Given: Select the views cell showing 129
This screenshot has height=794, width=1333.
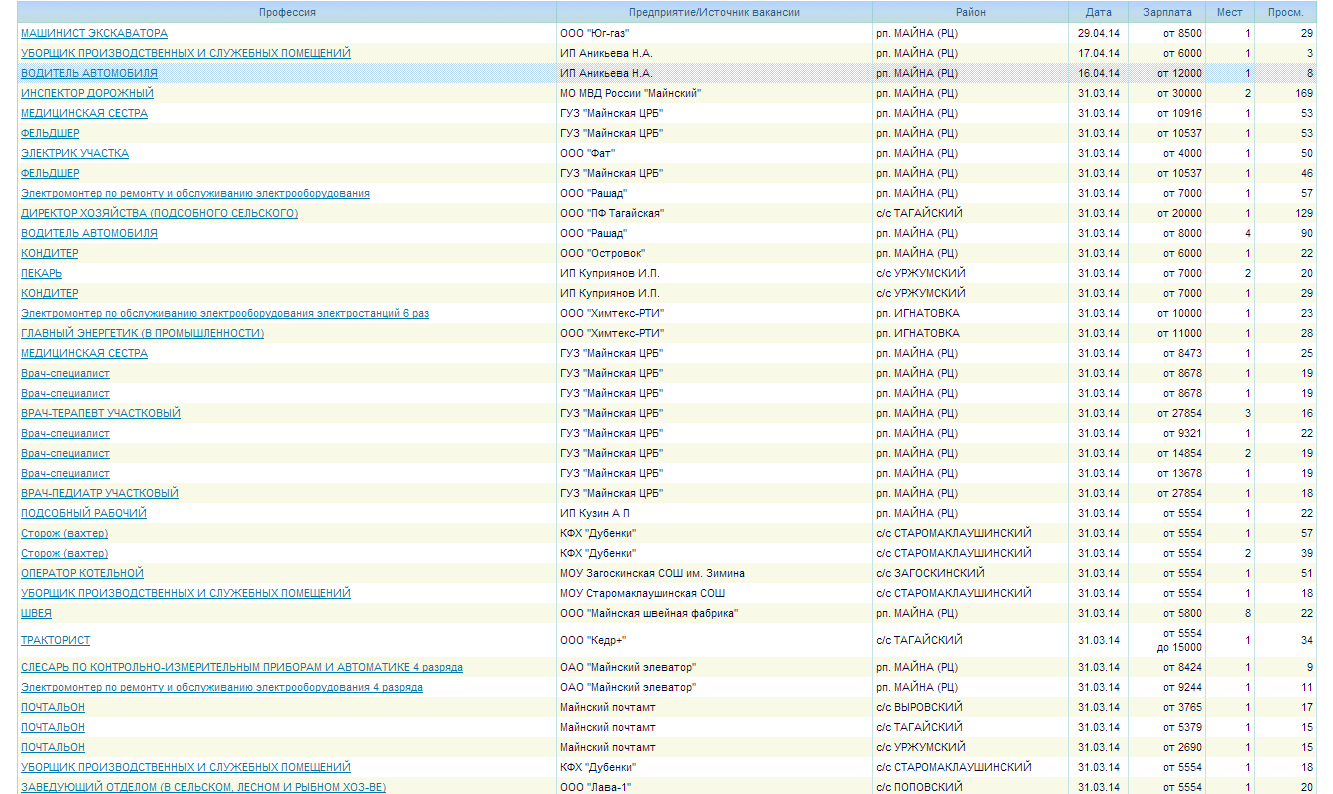Looking at the screenshot, I should (1285, 213).
